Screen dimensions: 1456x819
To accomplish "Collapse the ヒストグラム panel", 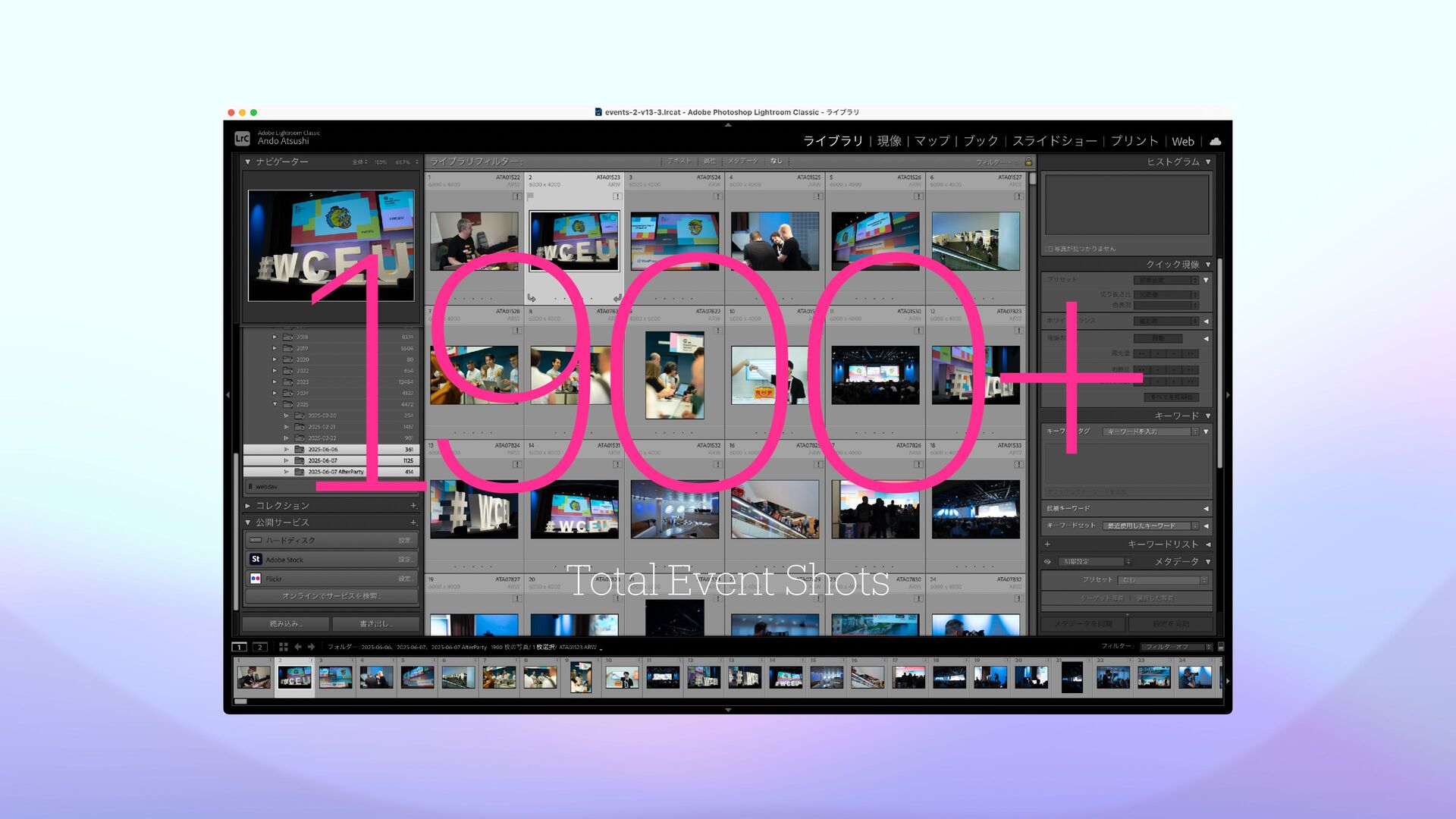I will (1208, 162).
